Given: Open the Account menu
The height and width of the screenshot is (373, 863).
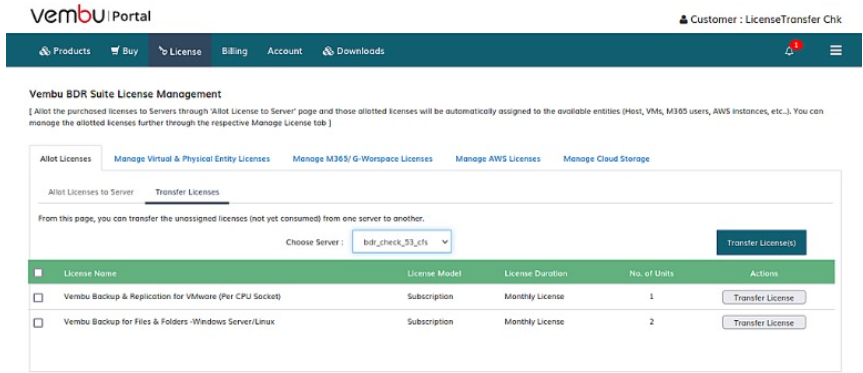Looking at the screenshot, I should coord(285,51).
